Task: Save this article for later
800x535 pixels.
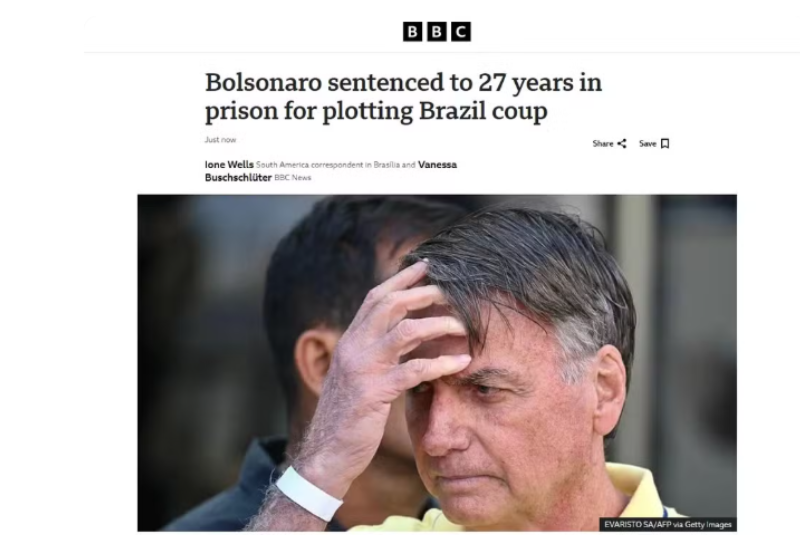Action: click(654, 144)
